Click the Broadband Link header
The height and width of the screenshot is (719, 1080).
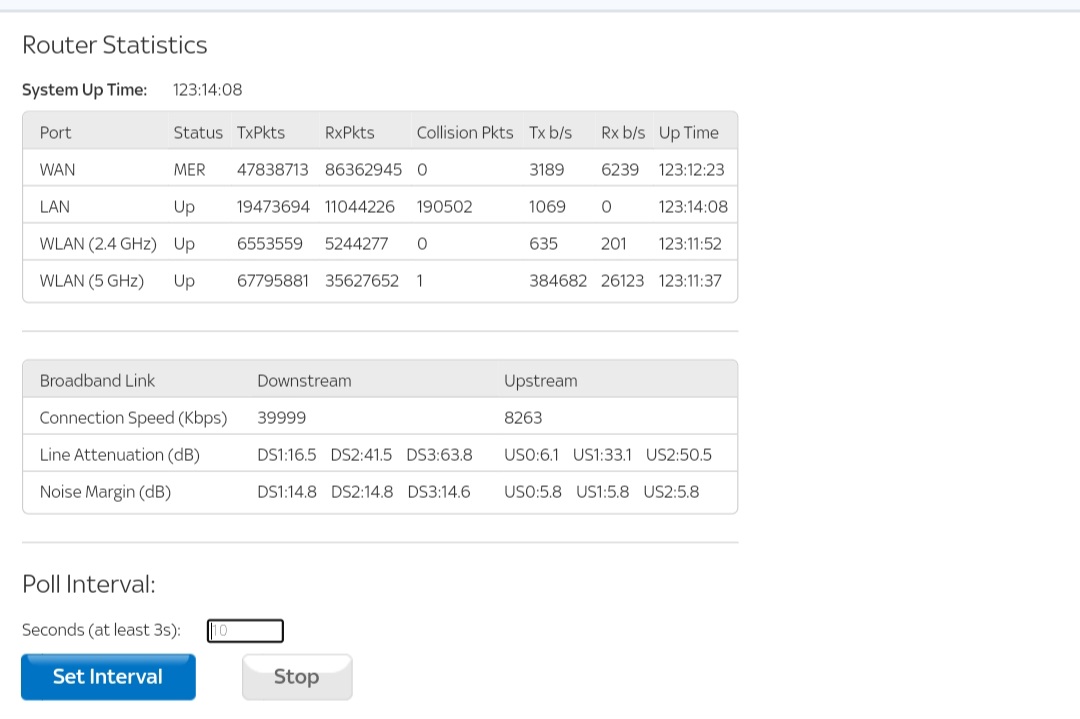(x=97, y=381)
